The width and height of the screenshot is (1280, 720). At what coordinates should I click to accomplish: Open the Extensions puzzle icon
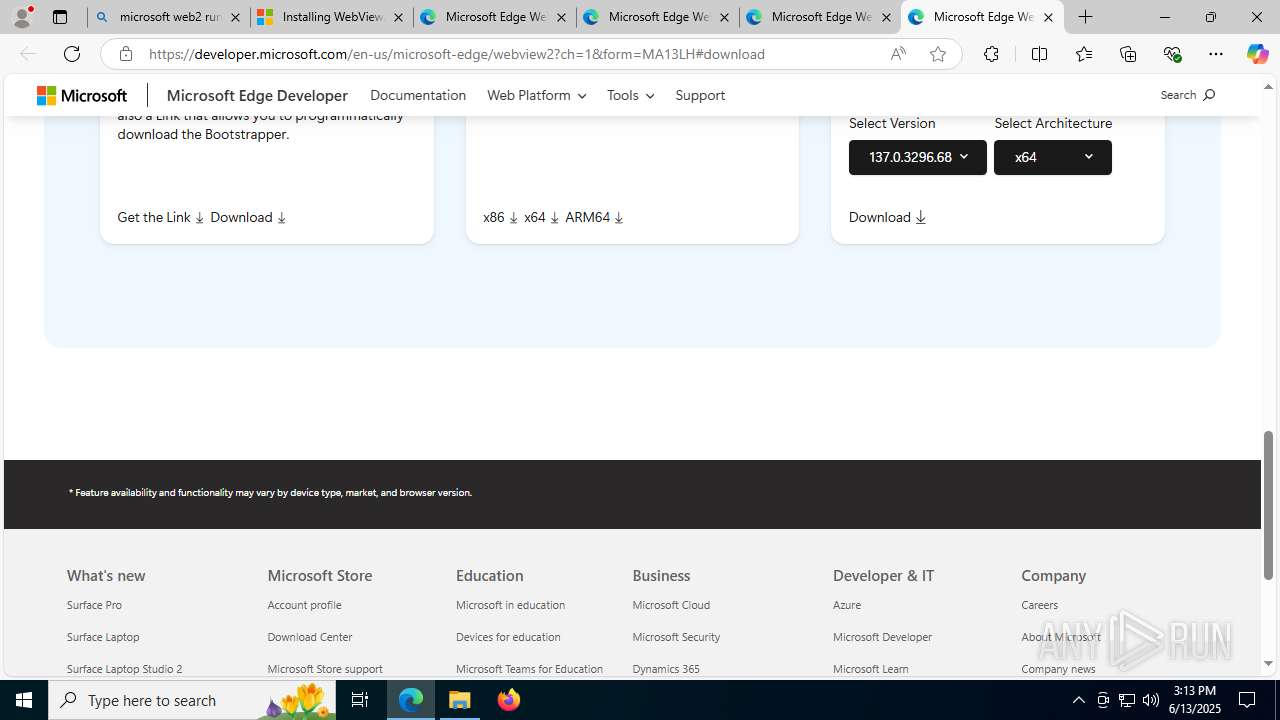click(x=991, y=54)
